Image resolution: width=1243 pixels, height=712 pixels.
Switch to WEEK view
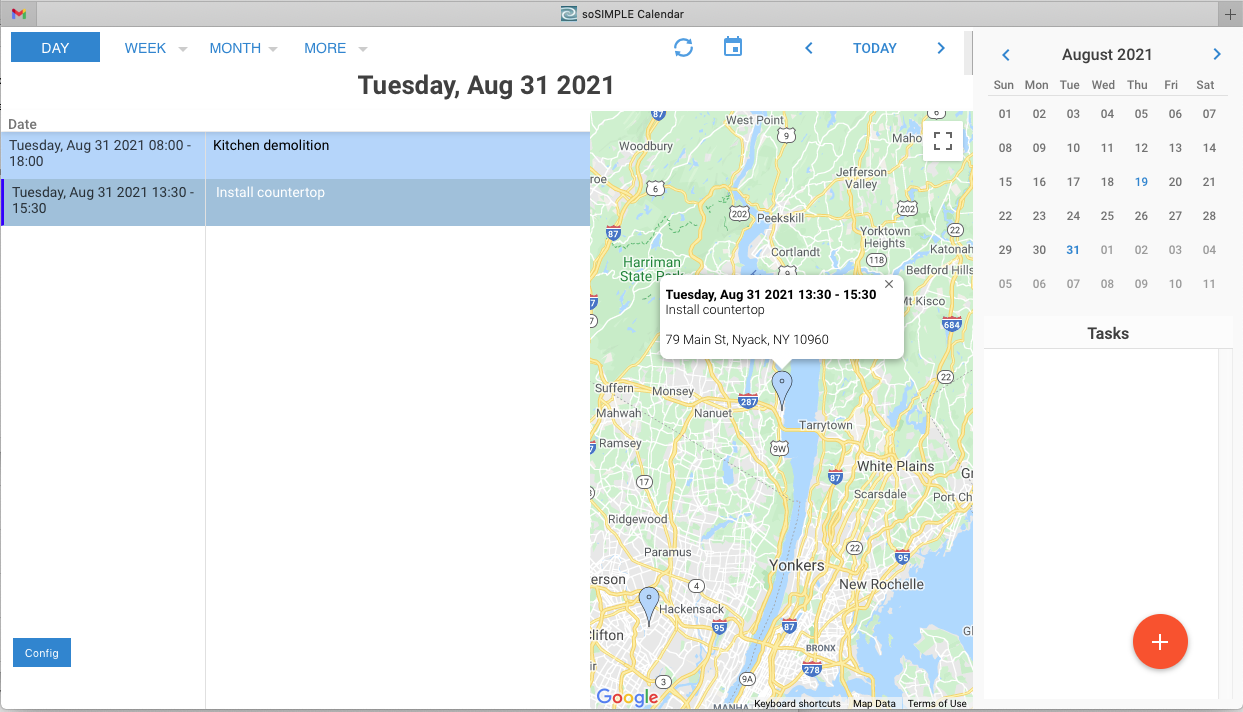click(145, 48)
